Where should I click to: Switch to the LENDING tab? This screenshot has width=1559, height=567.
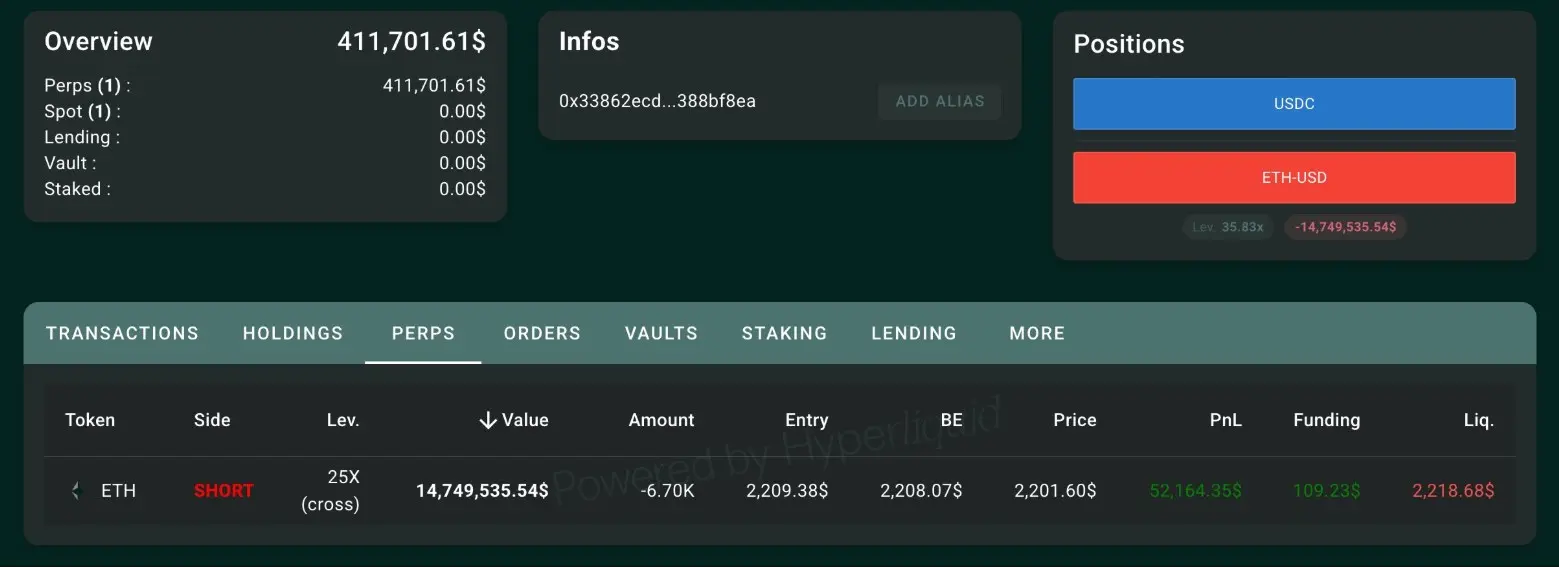914,333
